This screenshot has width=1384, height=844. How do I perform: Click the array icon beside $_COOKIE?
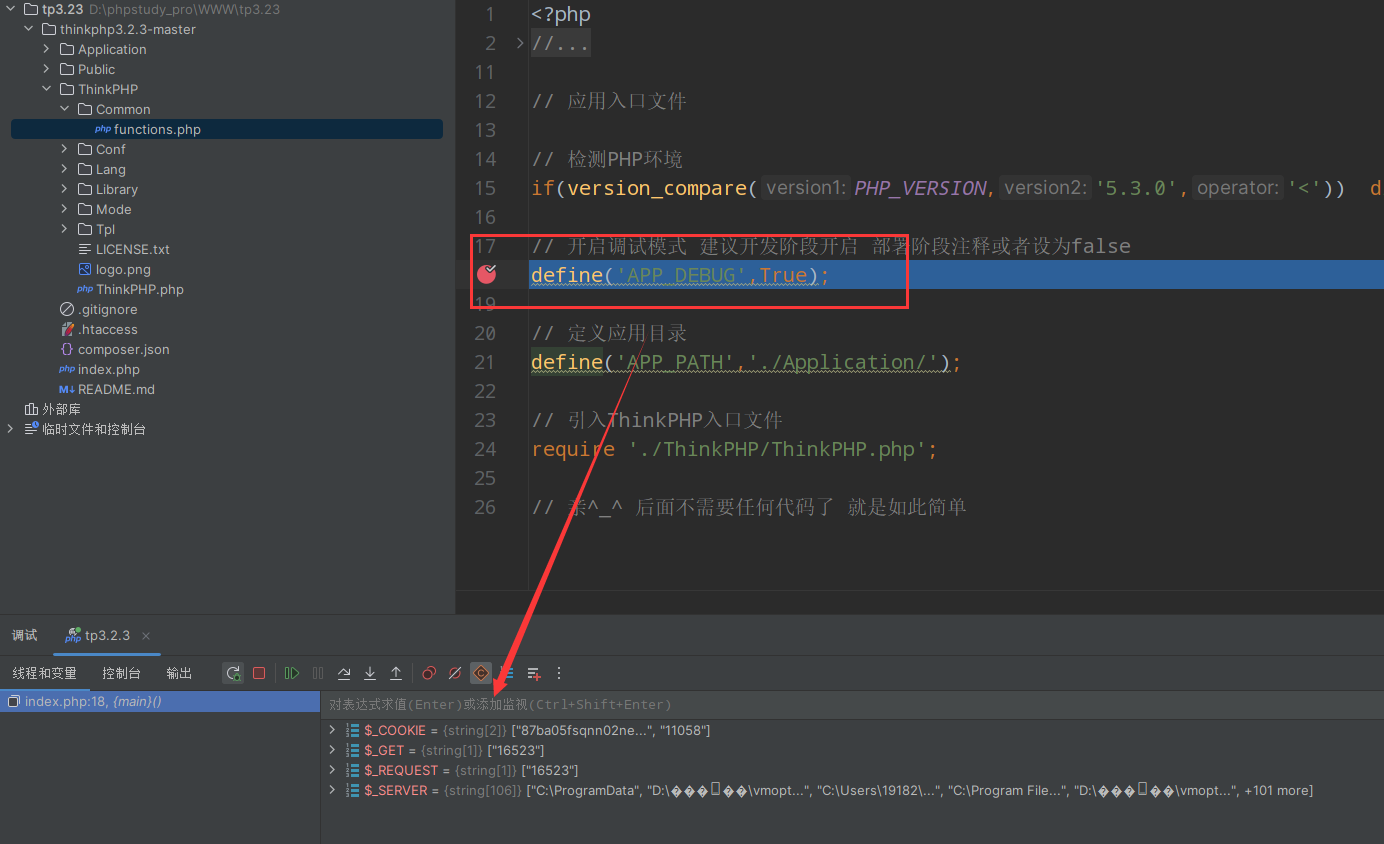(352, 730)
